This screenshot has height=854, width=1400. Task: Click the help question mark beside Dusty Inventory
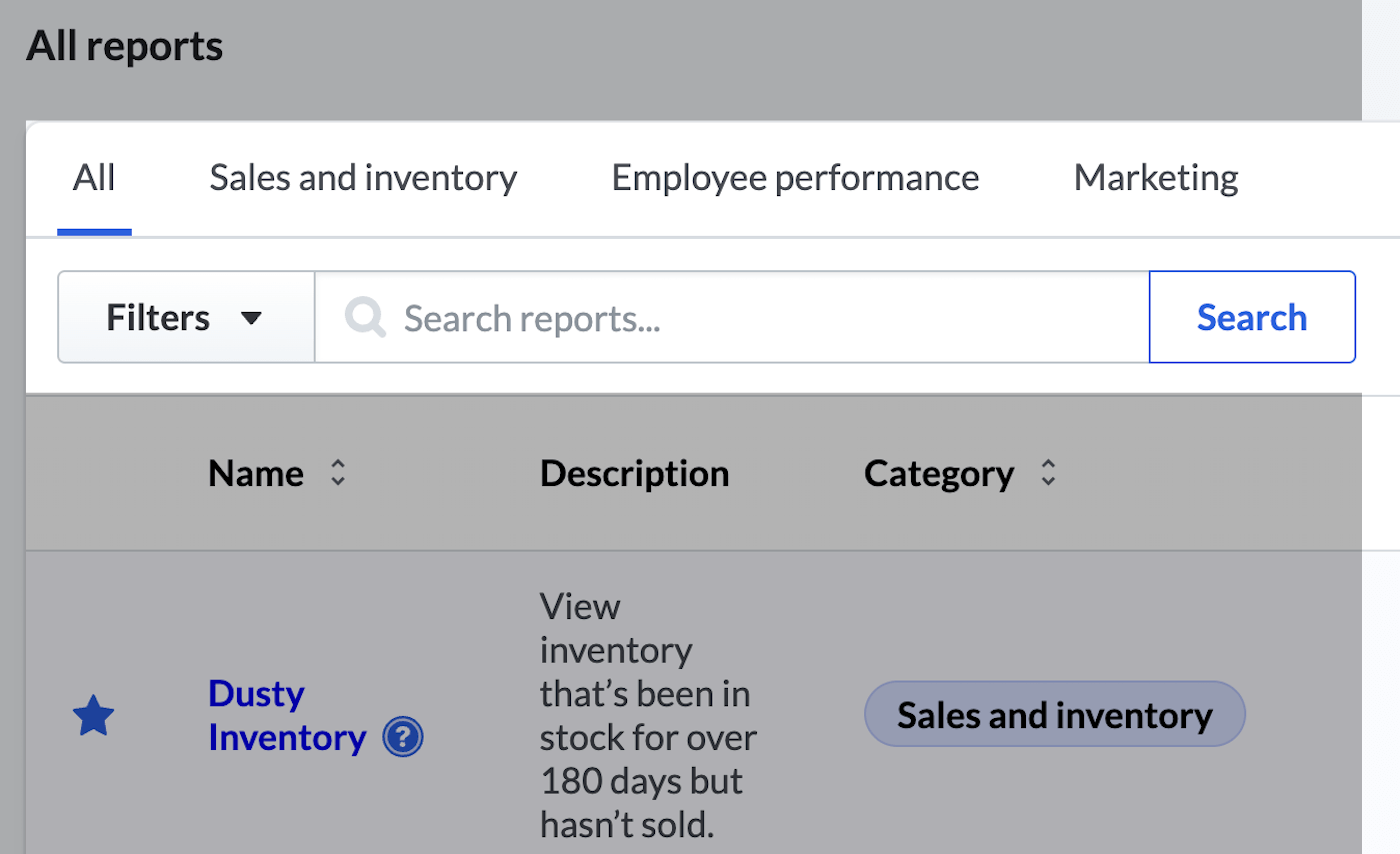pyautogui.click(x=403, y=739)
